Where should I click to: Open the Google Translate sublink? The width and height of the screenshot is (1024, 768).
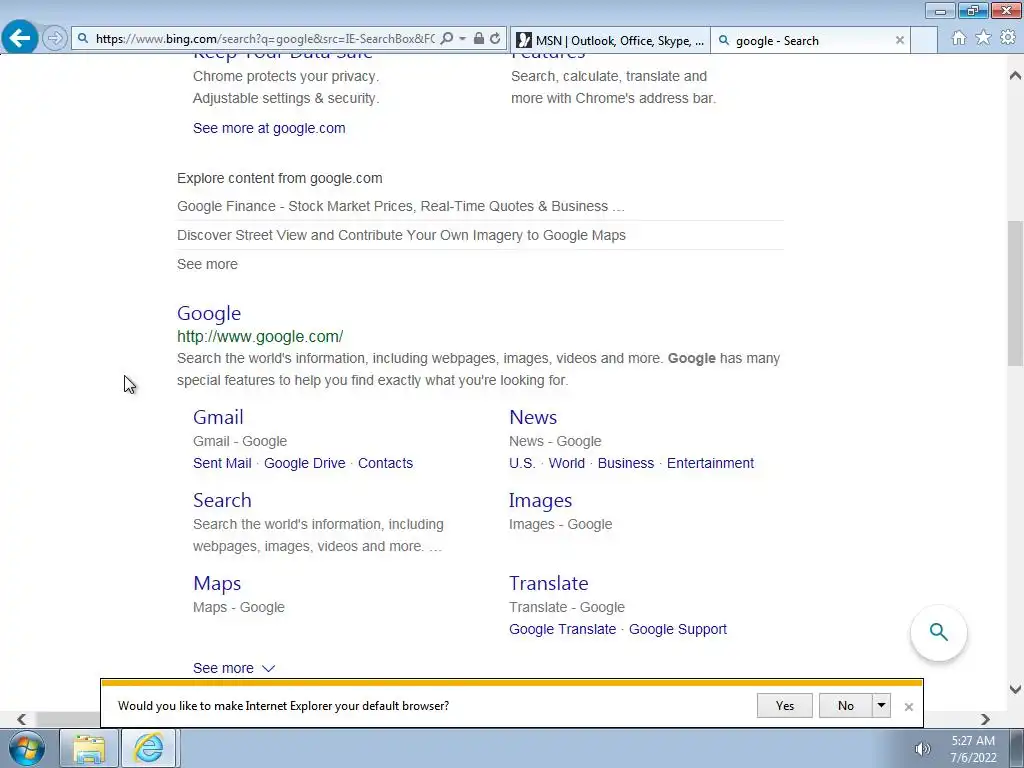pyautogui.click(x=562, y=629)
